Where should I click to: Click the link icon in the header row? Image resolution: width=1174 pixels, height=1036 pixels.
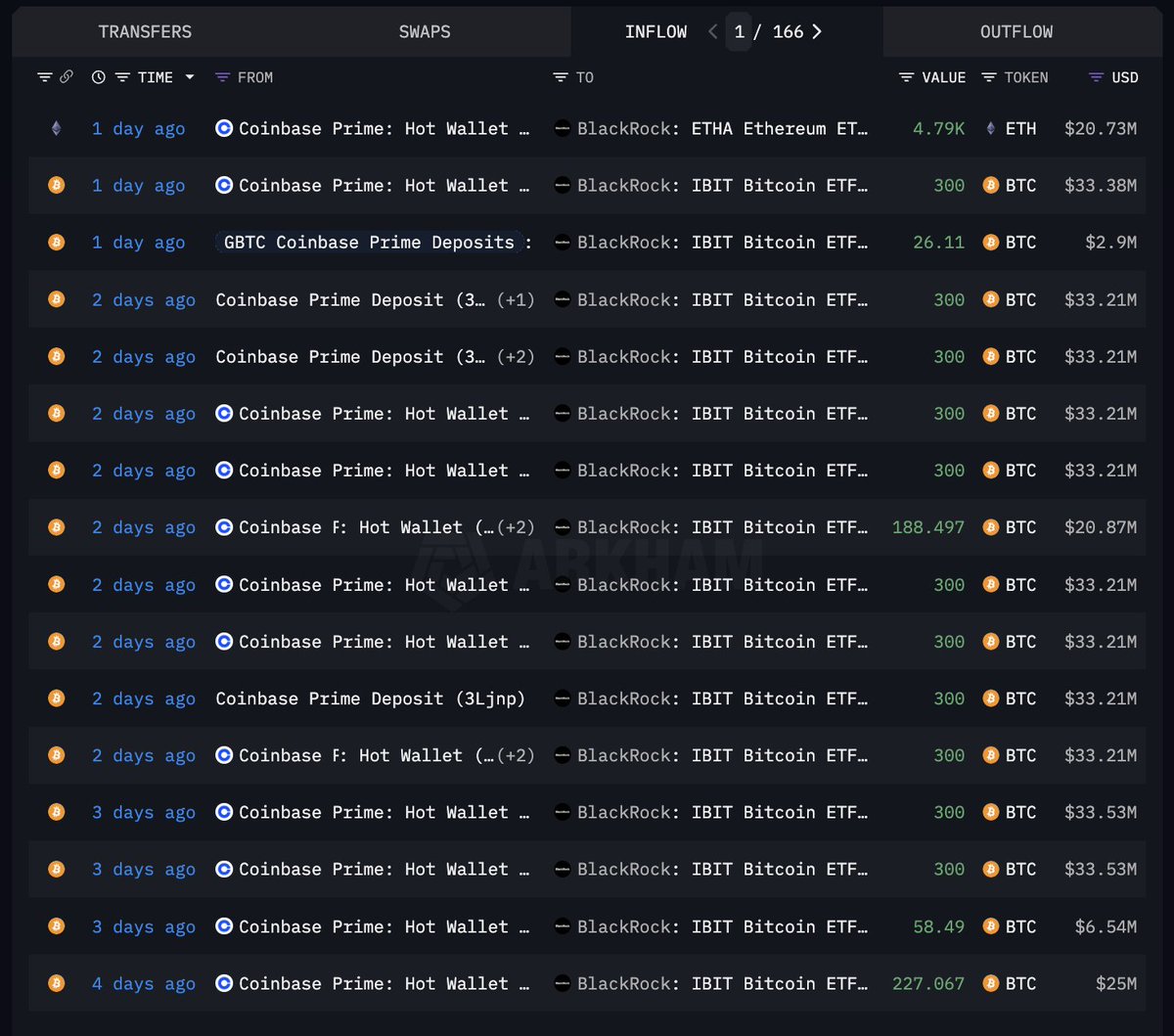[x=67, y=76]
